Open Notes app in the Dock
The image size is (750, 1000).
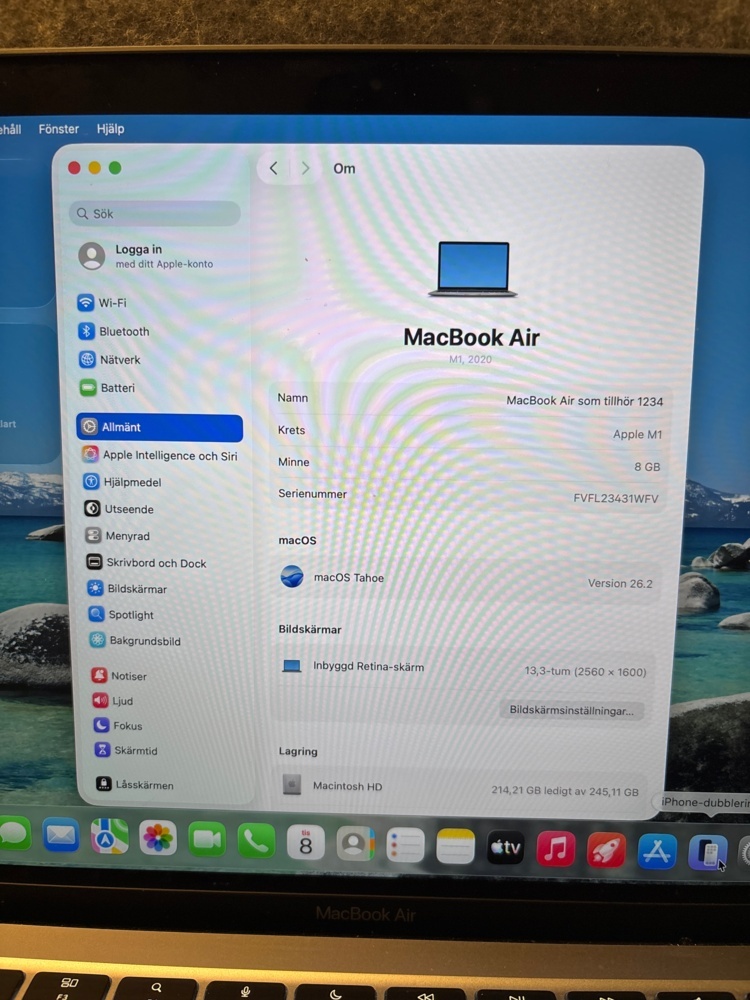tap(455, 846)
